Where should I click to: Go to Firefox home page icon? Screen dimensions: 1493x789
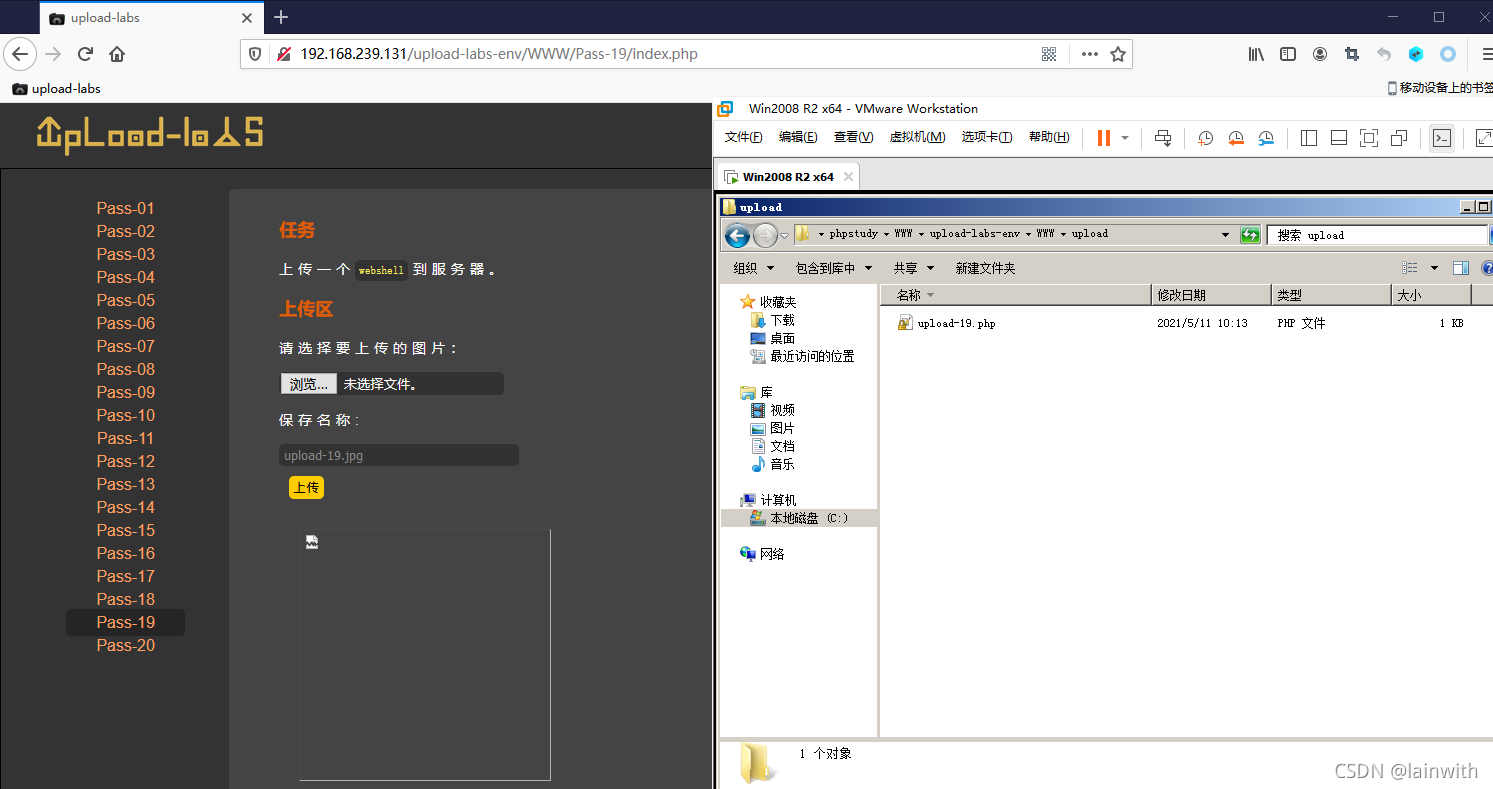(117, 54)
